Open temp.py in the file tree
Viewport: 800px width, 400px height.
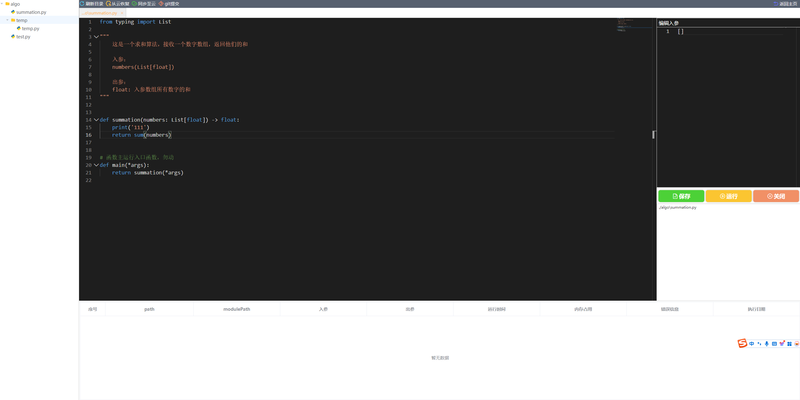click(x=30, y=29)
